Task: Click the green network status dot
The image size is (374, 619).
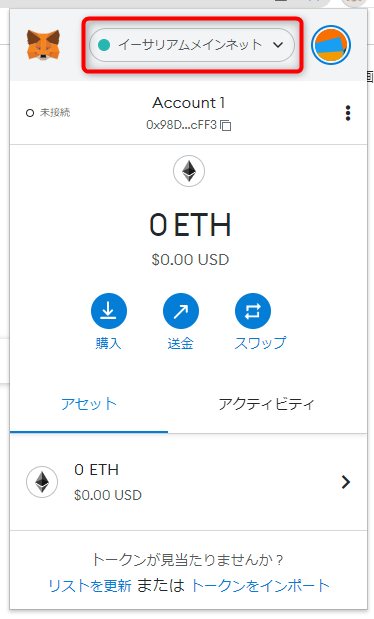Action: pos(104,45)
